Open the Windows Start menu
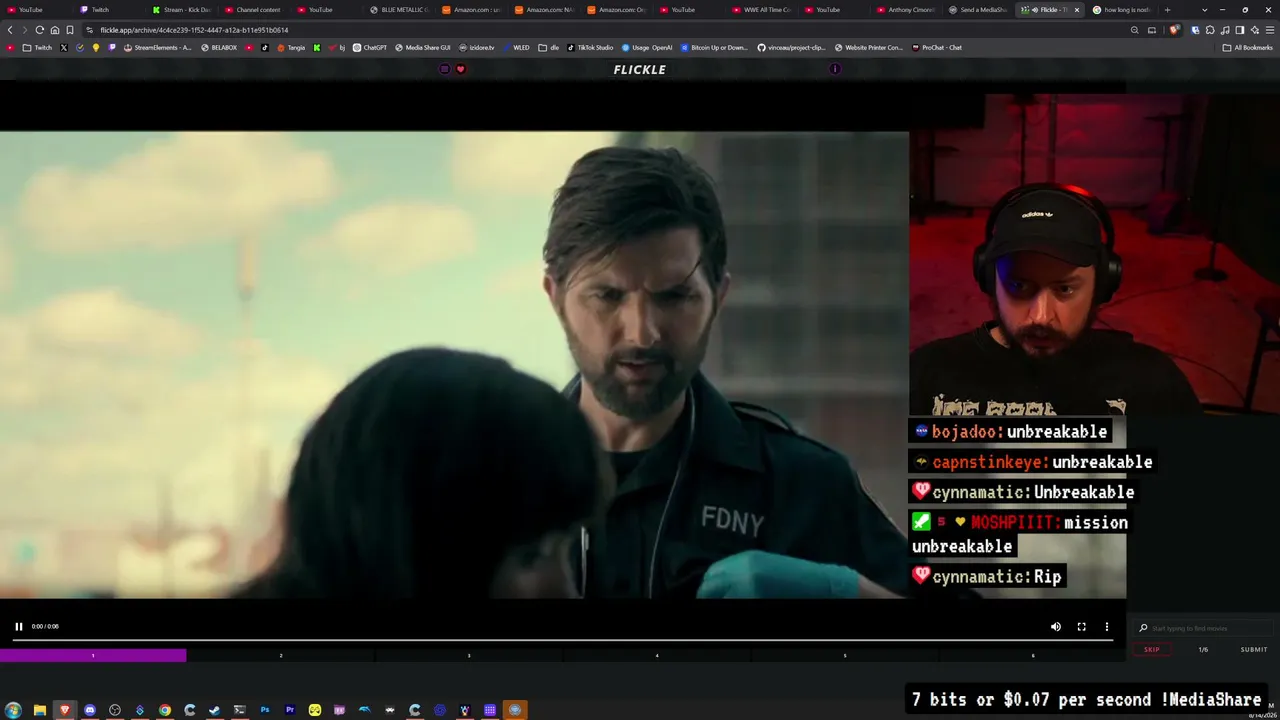 [14, 710]
